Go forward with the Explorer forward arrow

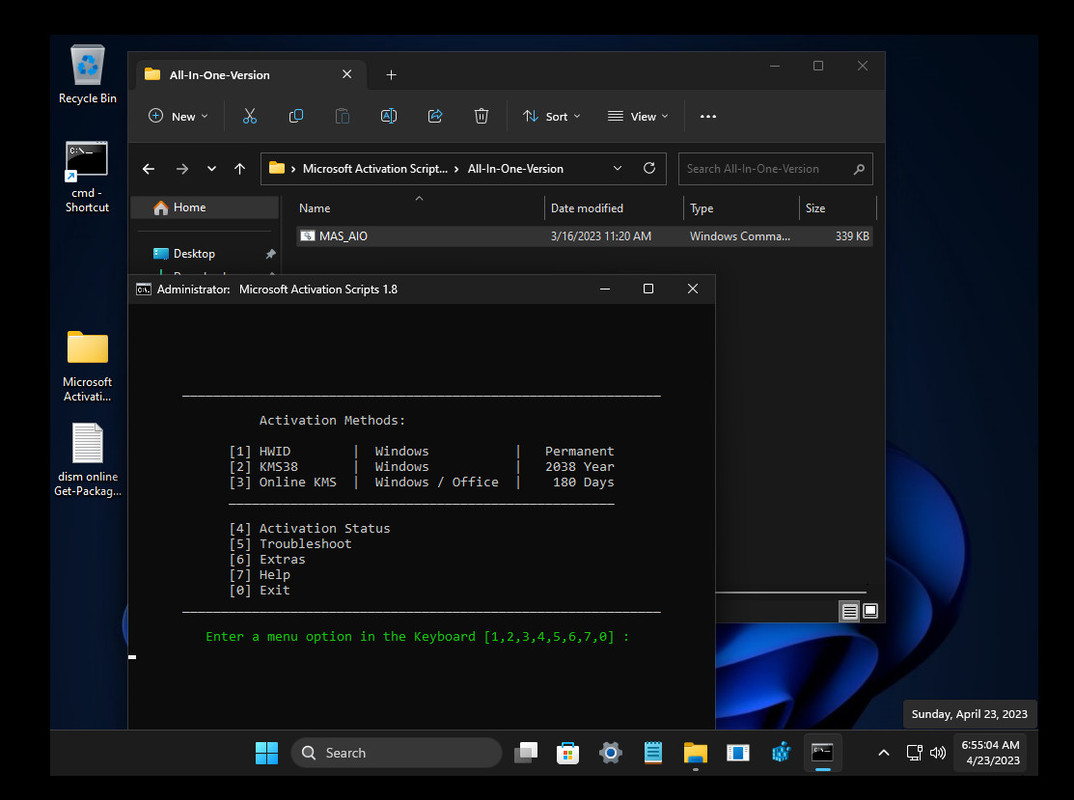point(182,168)
